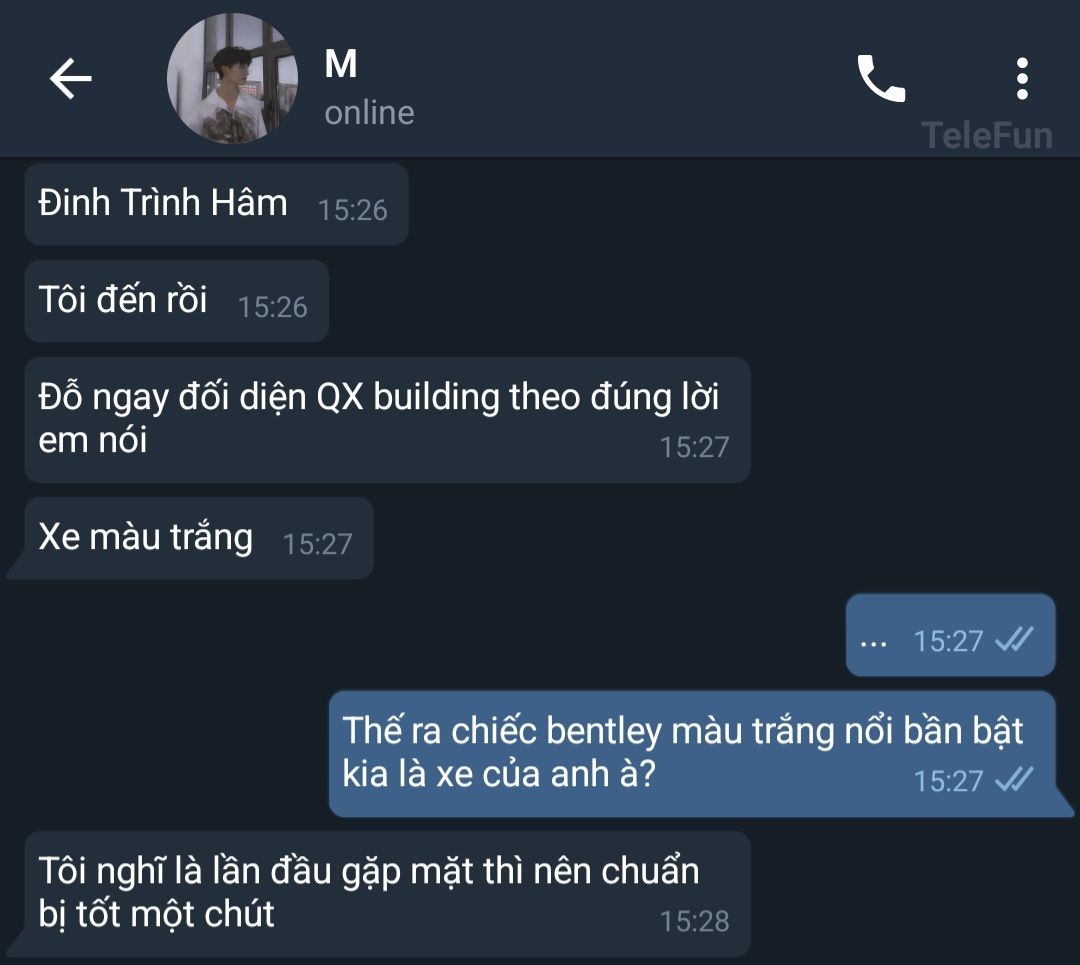Tap the online status text
Viewport: 1080px width, 965px height.
click(369, 113)
